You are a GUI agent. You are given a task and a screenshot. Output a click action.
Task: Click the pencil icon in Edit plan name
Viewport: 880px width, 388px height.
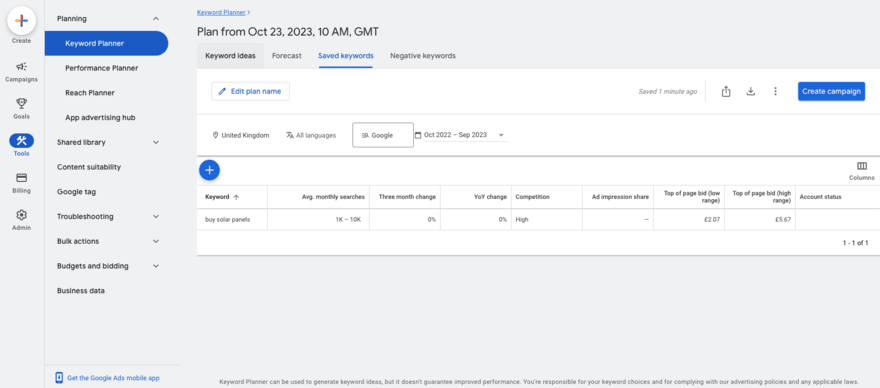tap(222, 92)
